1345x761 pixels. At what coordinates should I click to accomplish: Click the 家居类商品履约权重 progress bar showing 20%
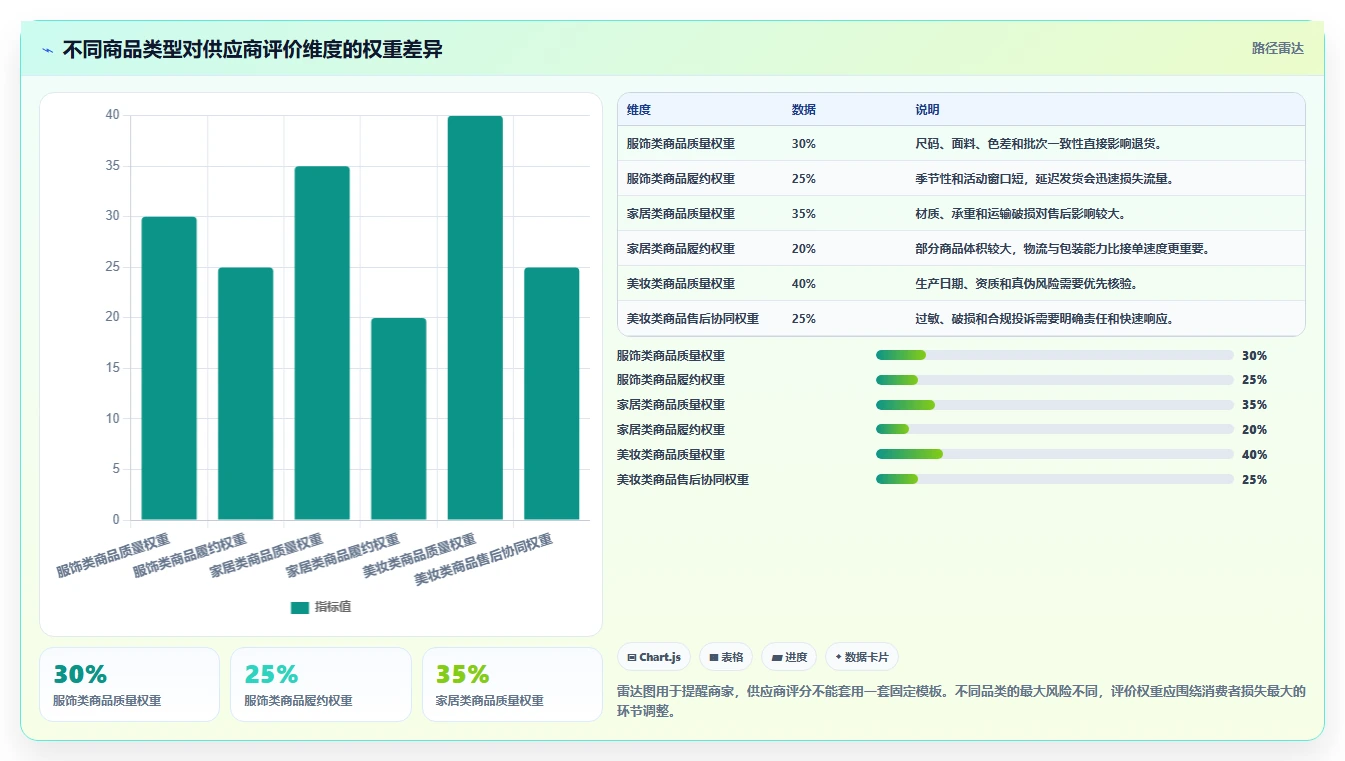[1054, 430]
